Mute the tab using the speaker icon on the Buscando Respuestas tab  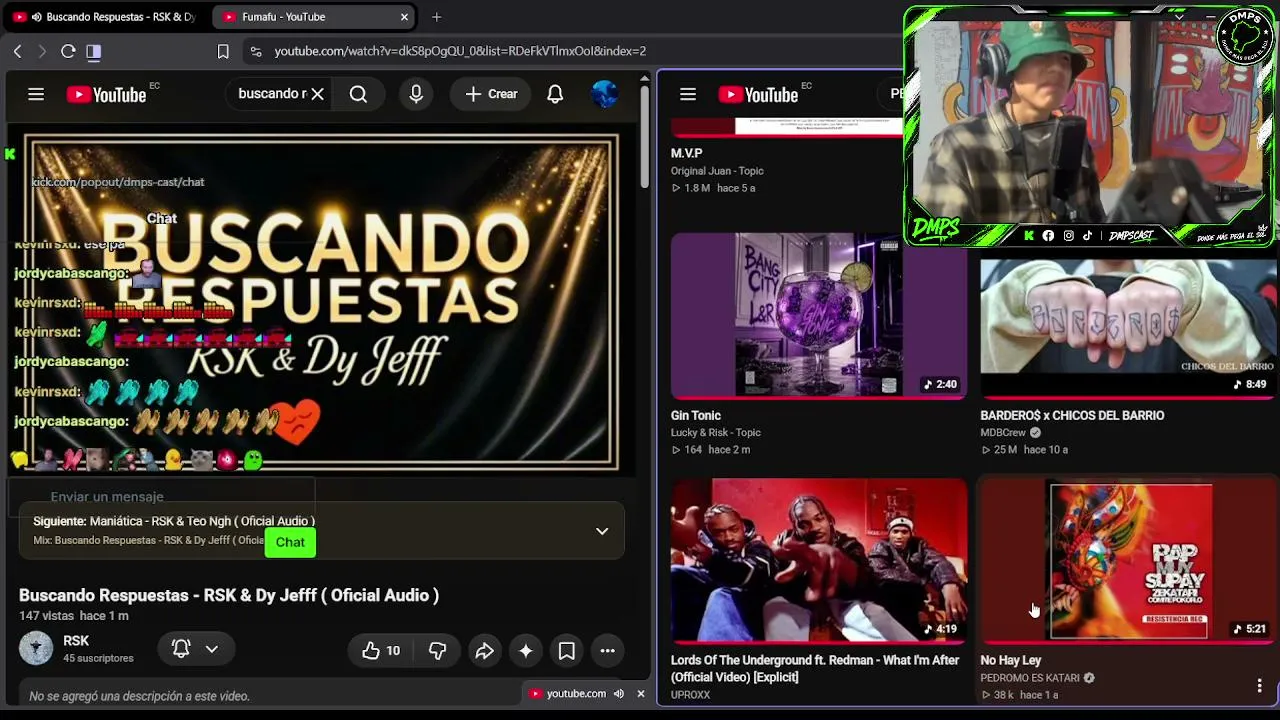tap(37, 17)
